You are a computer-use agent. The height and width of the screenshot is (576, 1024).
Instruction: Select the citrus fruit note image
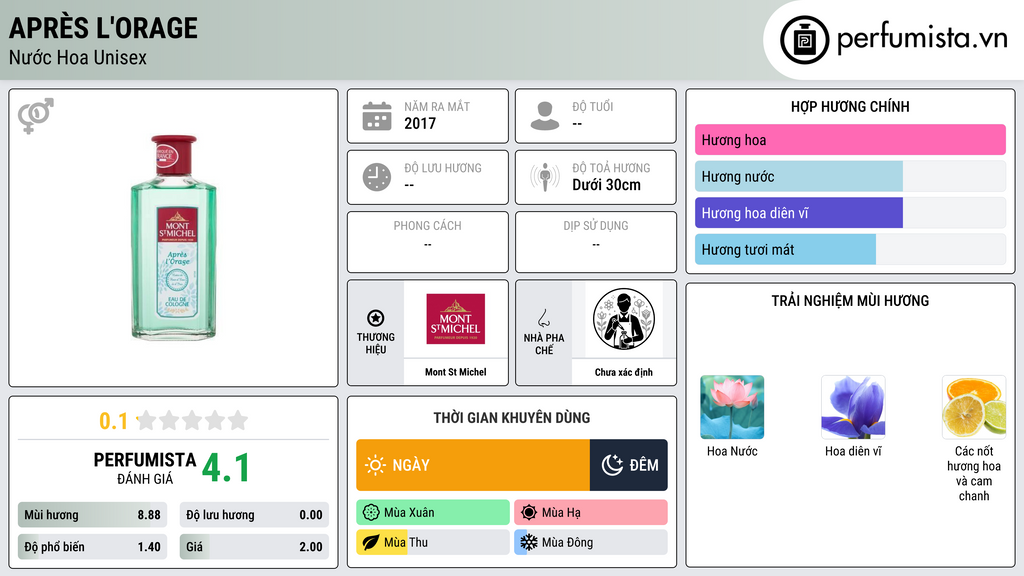pyautogui.click(x=974, y=407)
